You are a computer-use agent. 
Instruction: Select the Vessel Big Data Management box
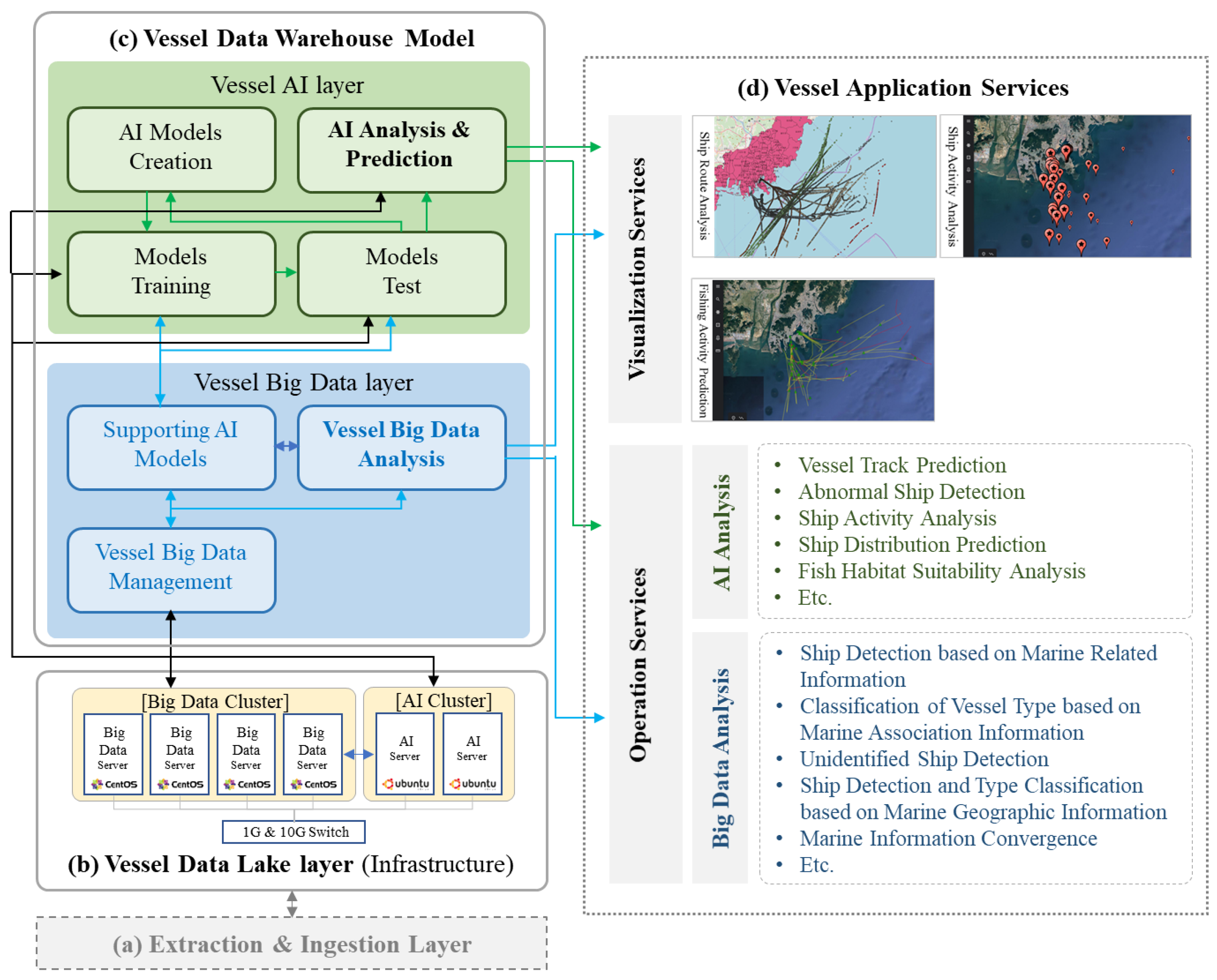pos(171,570)
